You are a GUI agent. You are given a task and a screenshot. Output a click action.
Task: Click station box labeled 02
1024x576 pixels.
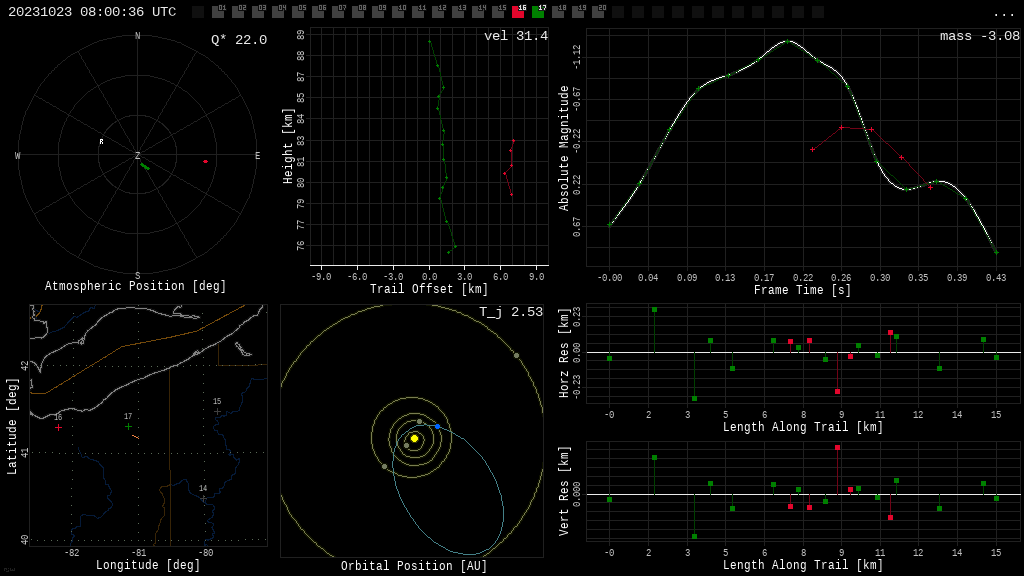coord(238,11)
